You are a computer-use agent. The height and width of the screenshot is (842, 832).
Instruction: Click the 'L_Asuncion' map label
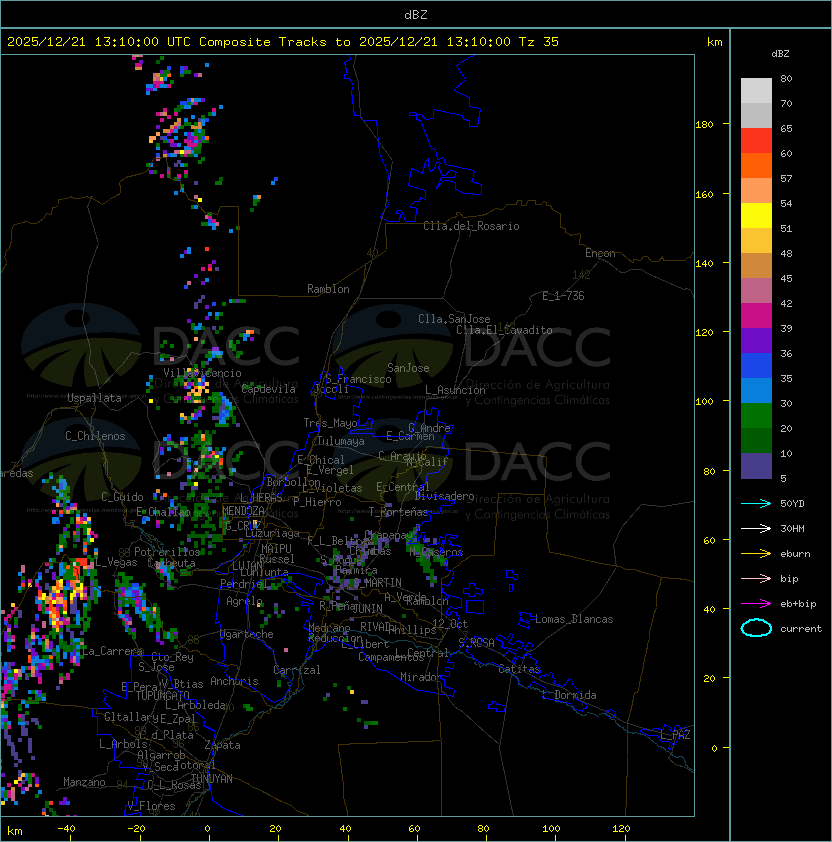[x=455, y=390]
